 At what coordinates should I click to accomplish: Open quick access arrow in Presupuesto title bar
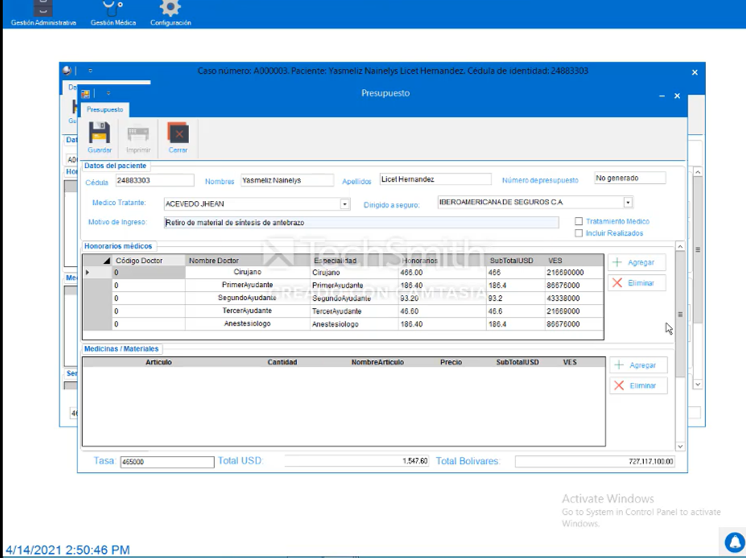click(108, 93)
